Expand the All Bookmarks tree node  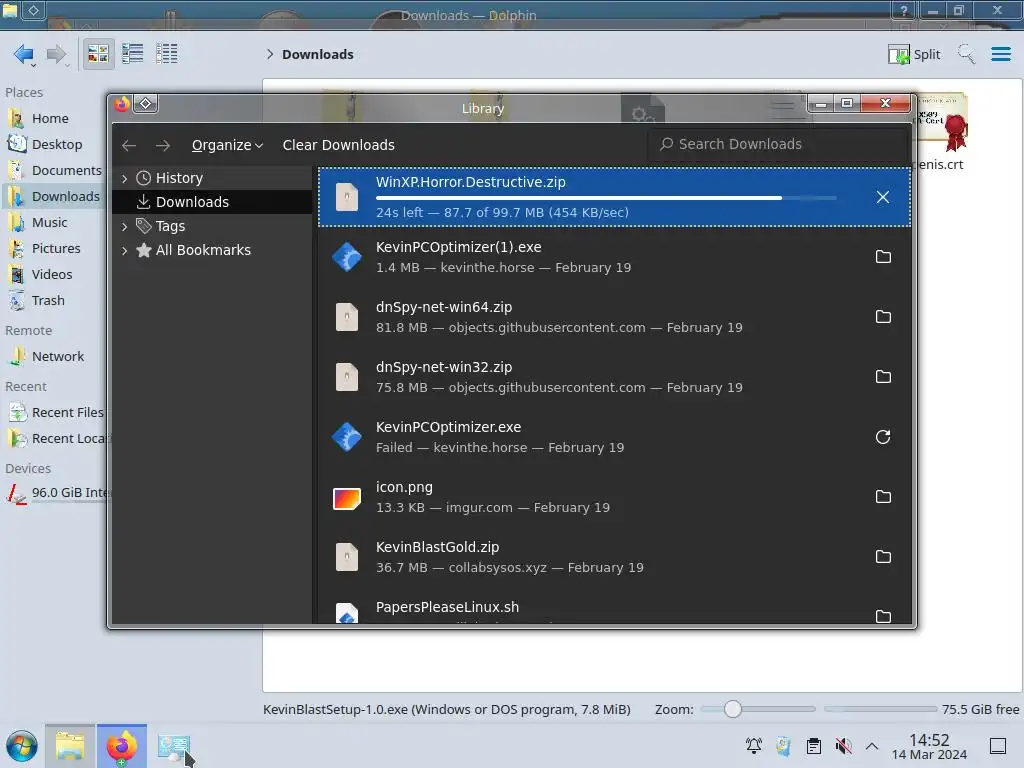click(x=124, y=250)
